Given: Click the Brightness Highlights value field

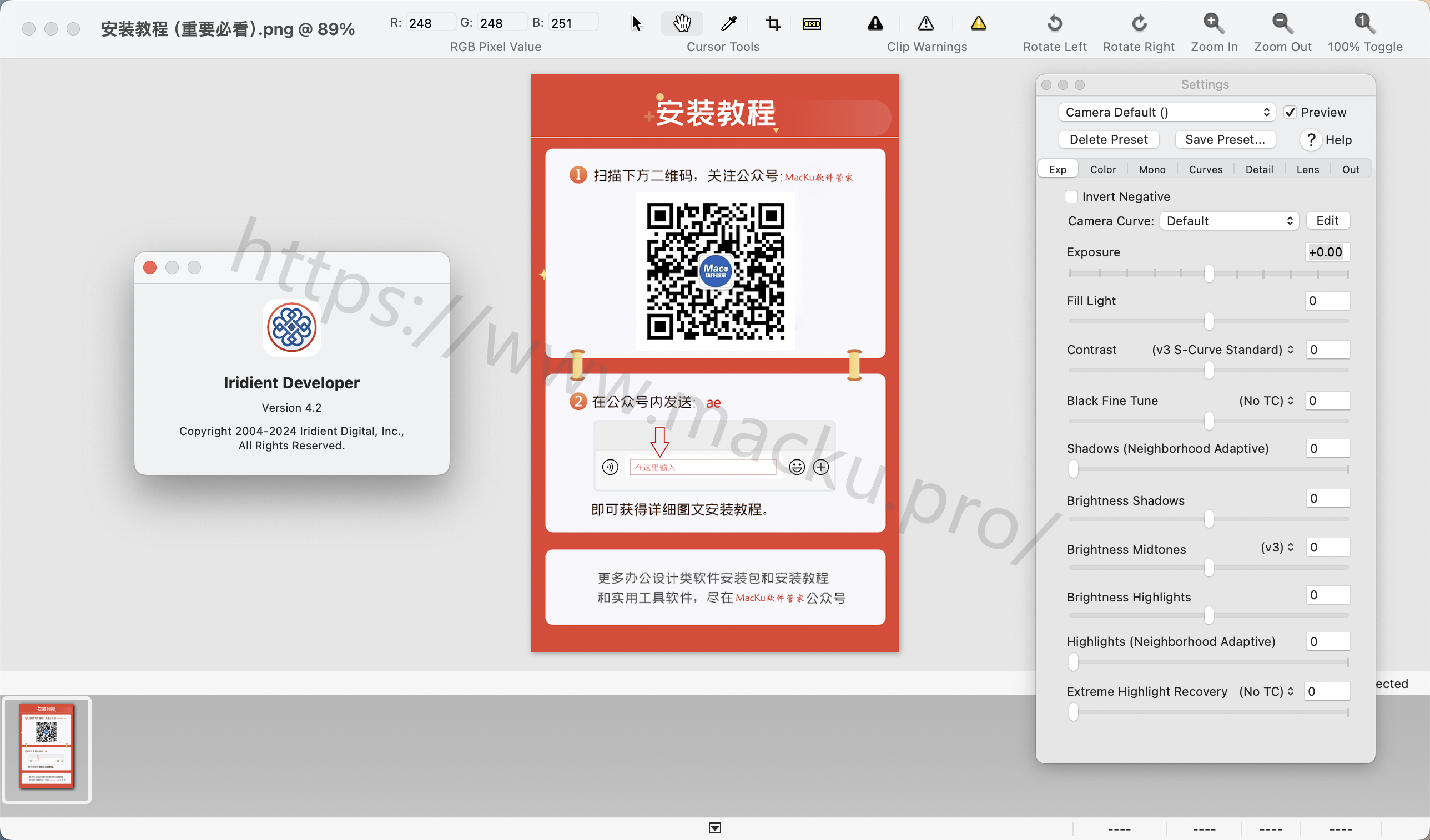Looking at the screenshot, I should pos(1327,594).
